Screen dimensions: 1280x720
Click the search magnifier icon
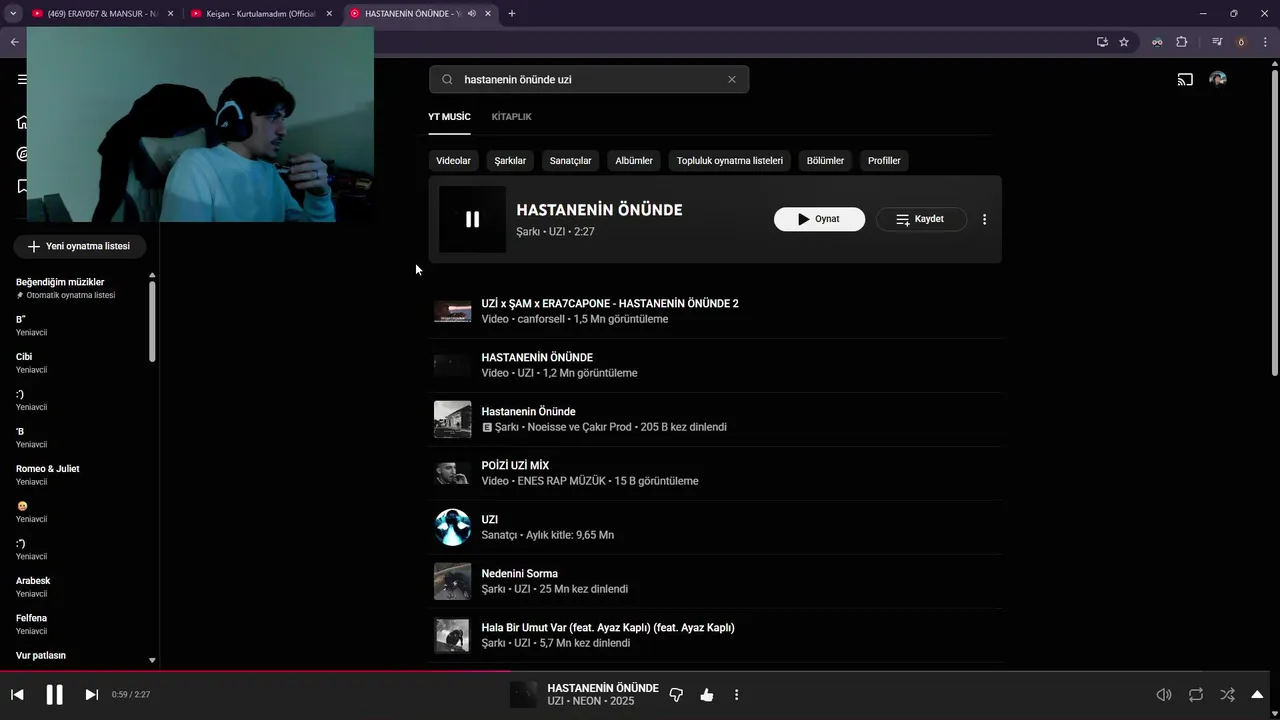(448, 79)
